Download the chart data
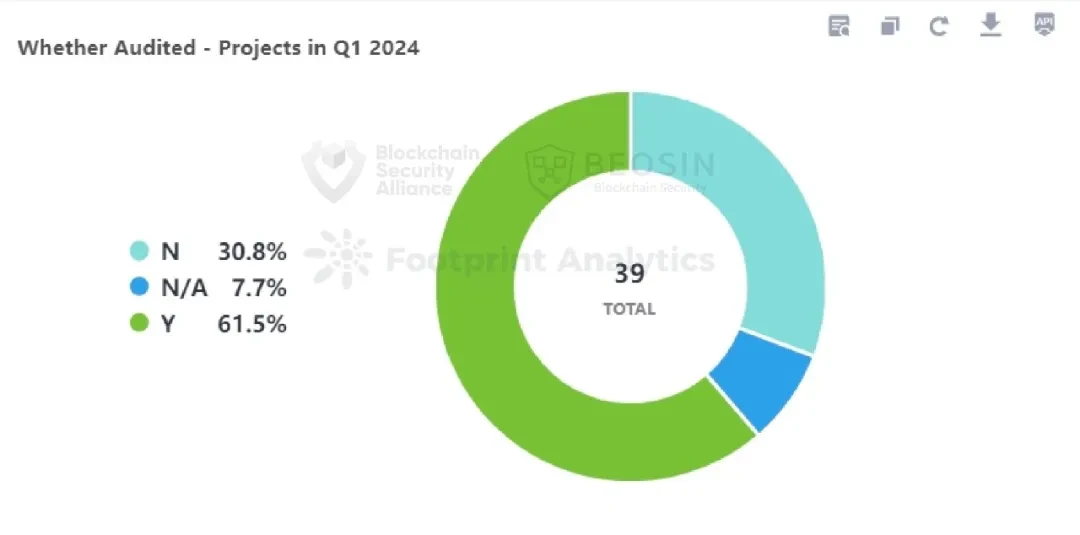The image size is (1080, 535). pyautogui.click(x=990, y=26)
